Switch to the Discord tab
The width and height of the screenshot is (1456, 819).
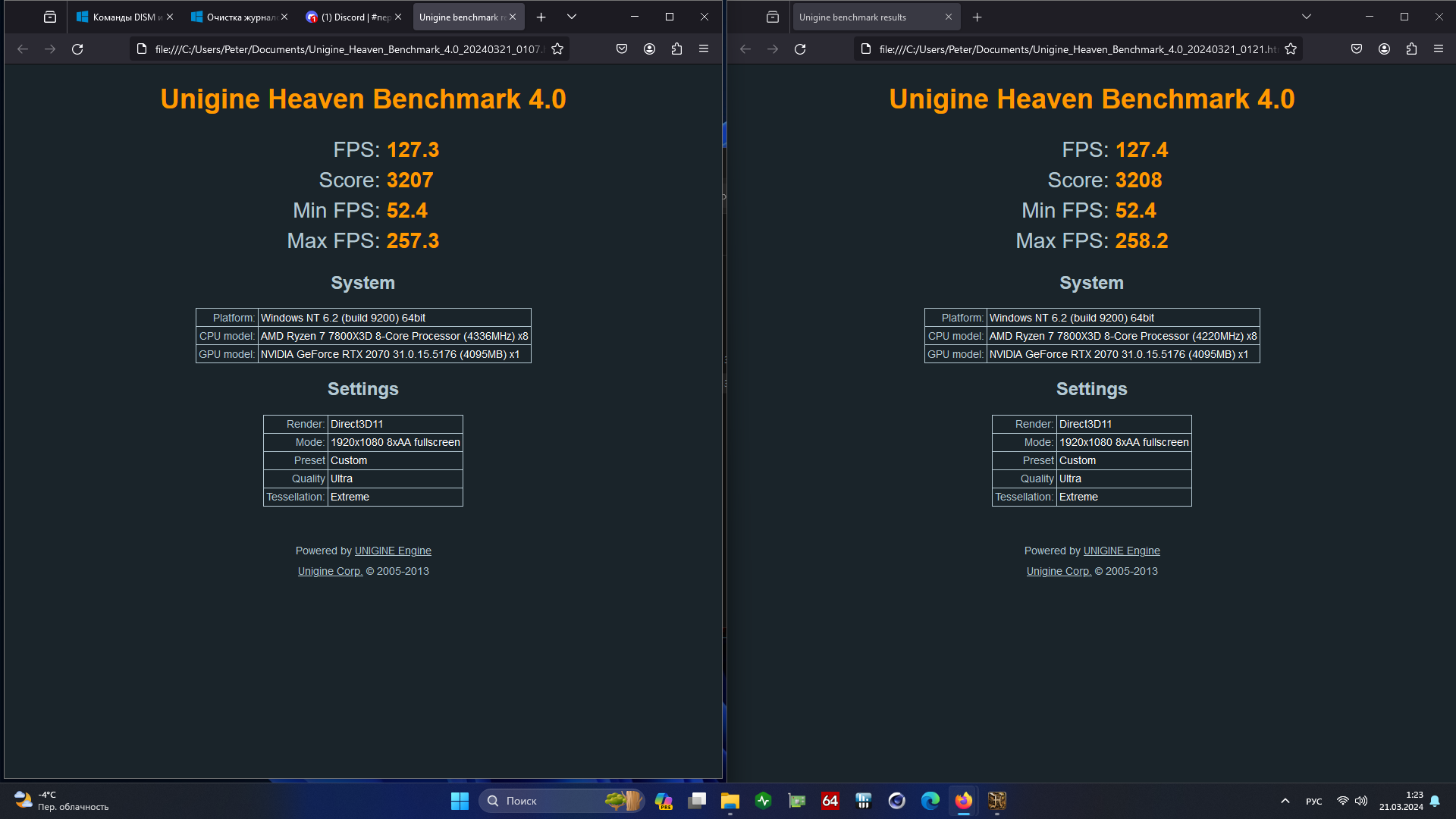pos(349,17)
